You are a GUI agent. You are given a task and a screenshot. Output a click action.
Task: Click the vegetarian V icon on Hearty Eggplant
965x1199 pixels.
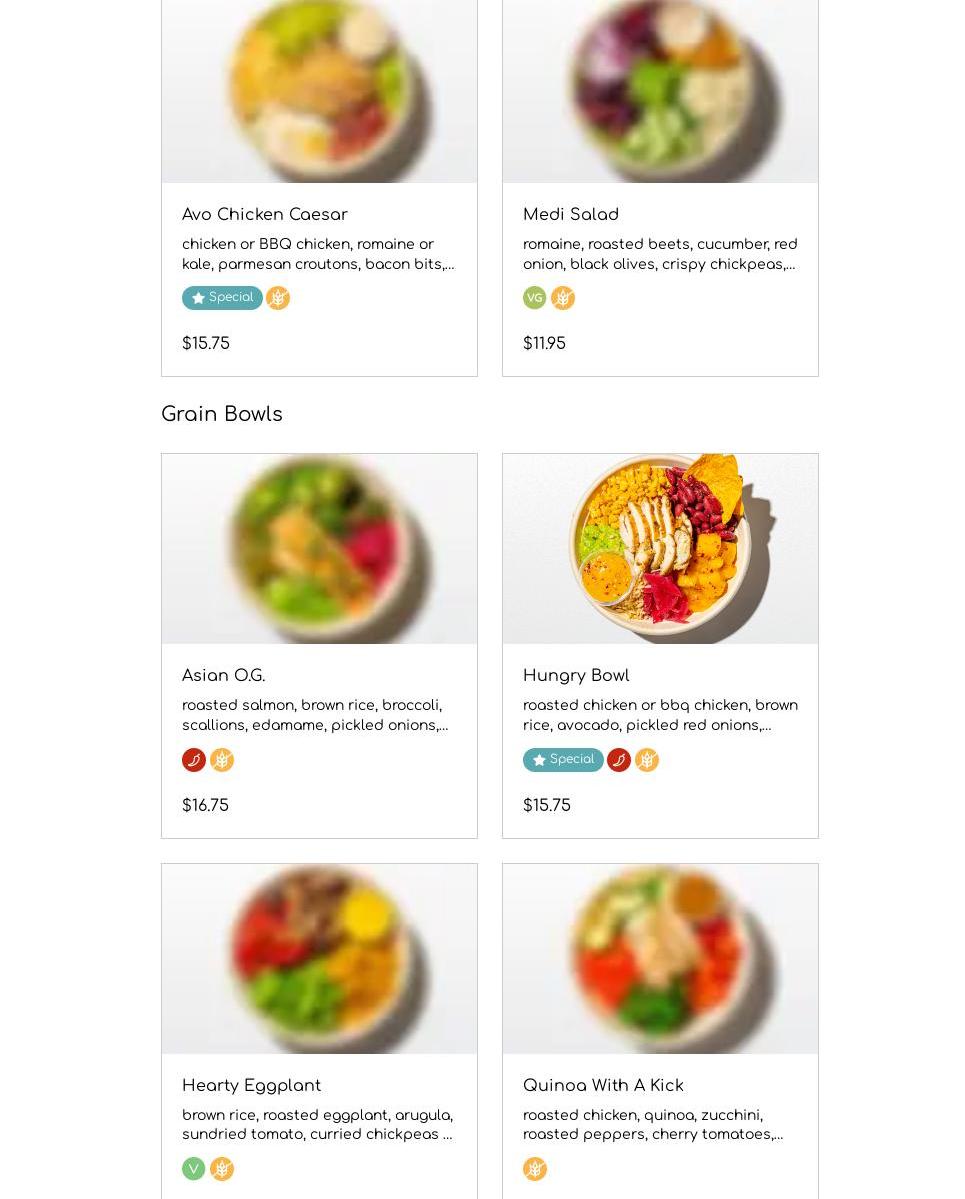194,1169
